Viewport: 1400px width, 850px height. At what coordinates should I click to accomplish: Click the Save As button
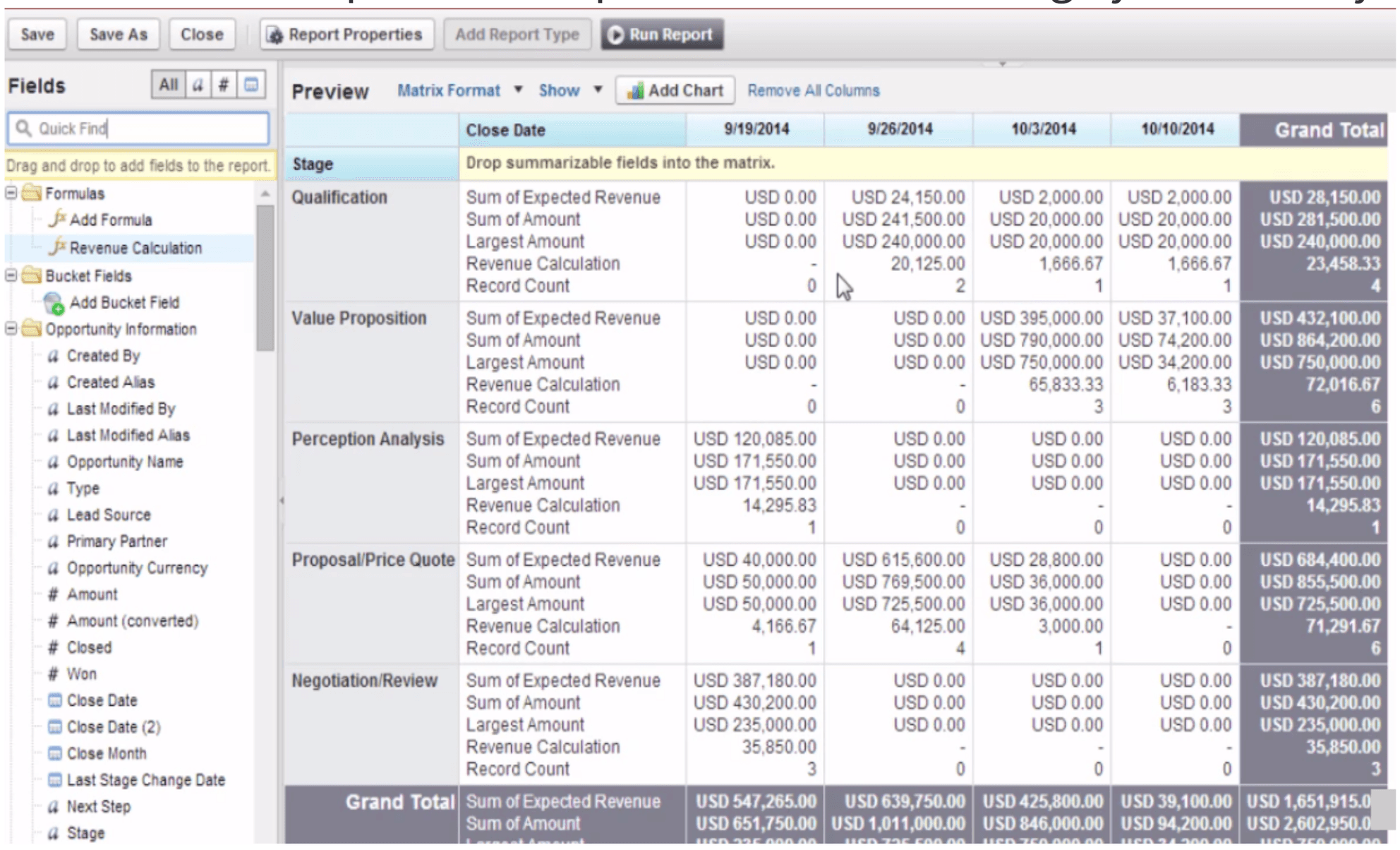[119, 34]
